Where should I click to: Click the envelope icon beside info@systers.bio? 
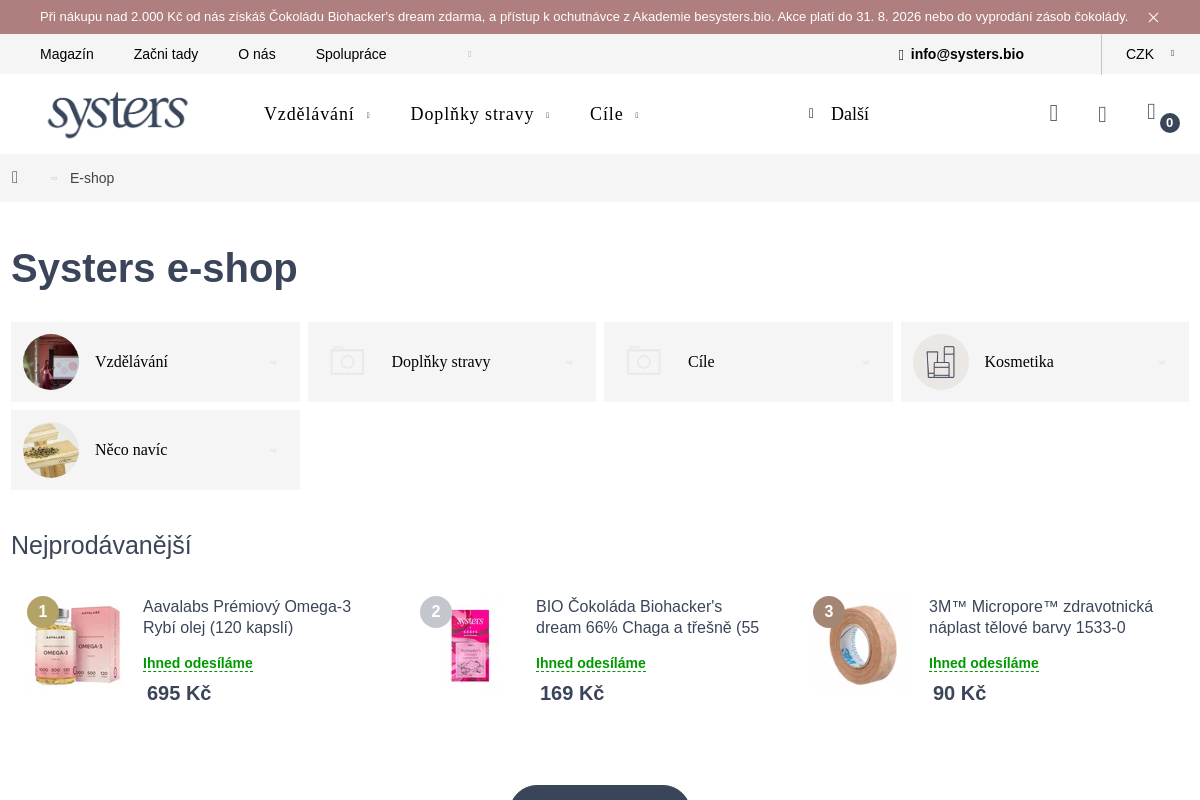(x=901, y=55)
